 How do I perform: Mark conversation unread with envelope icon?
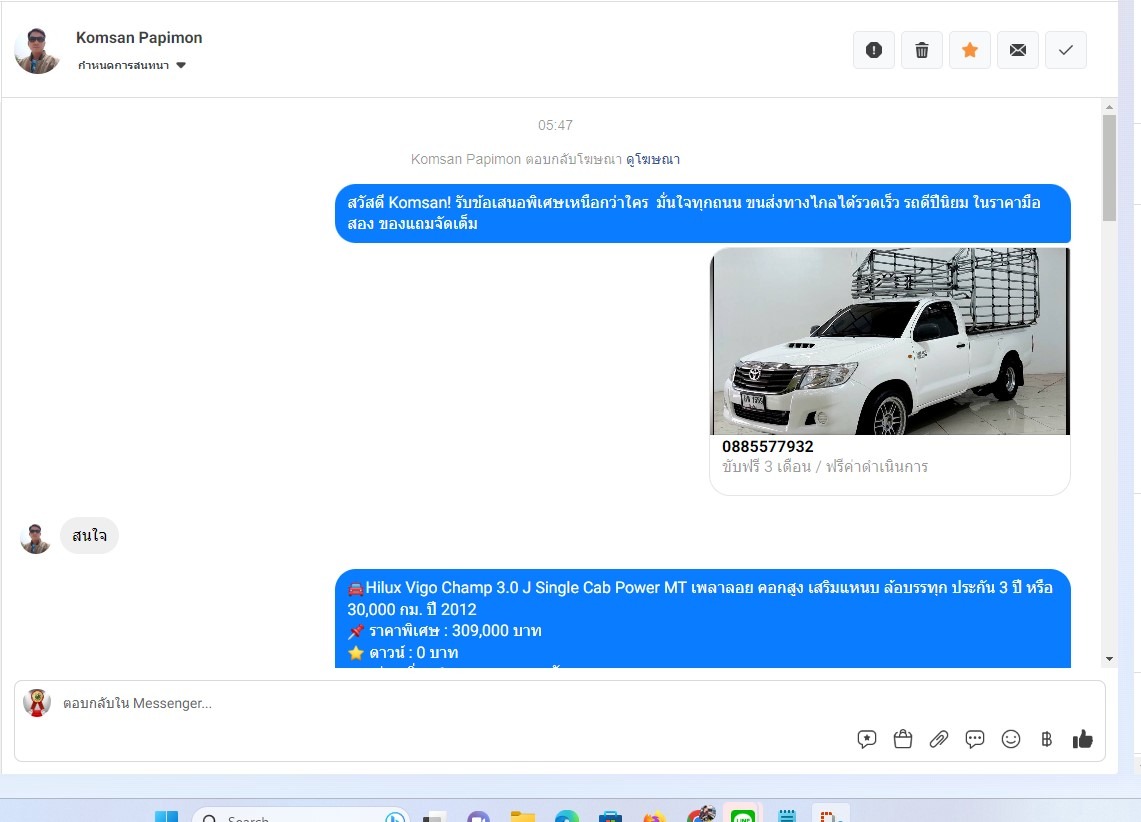tap(1017, 50)
